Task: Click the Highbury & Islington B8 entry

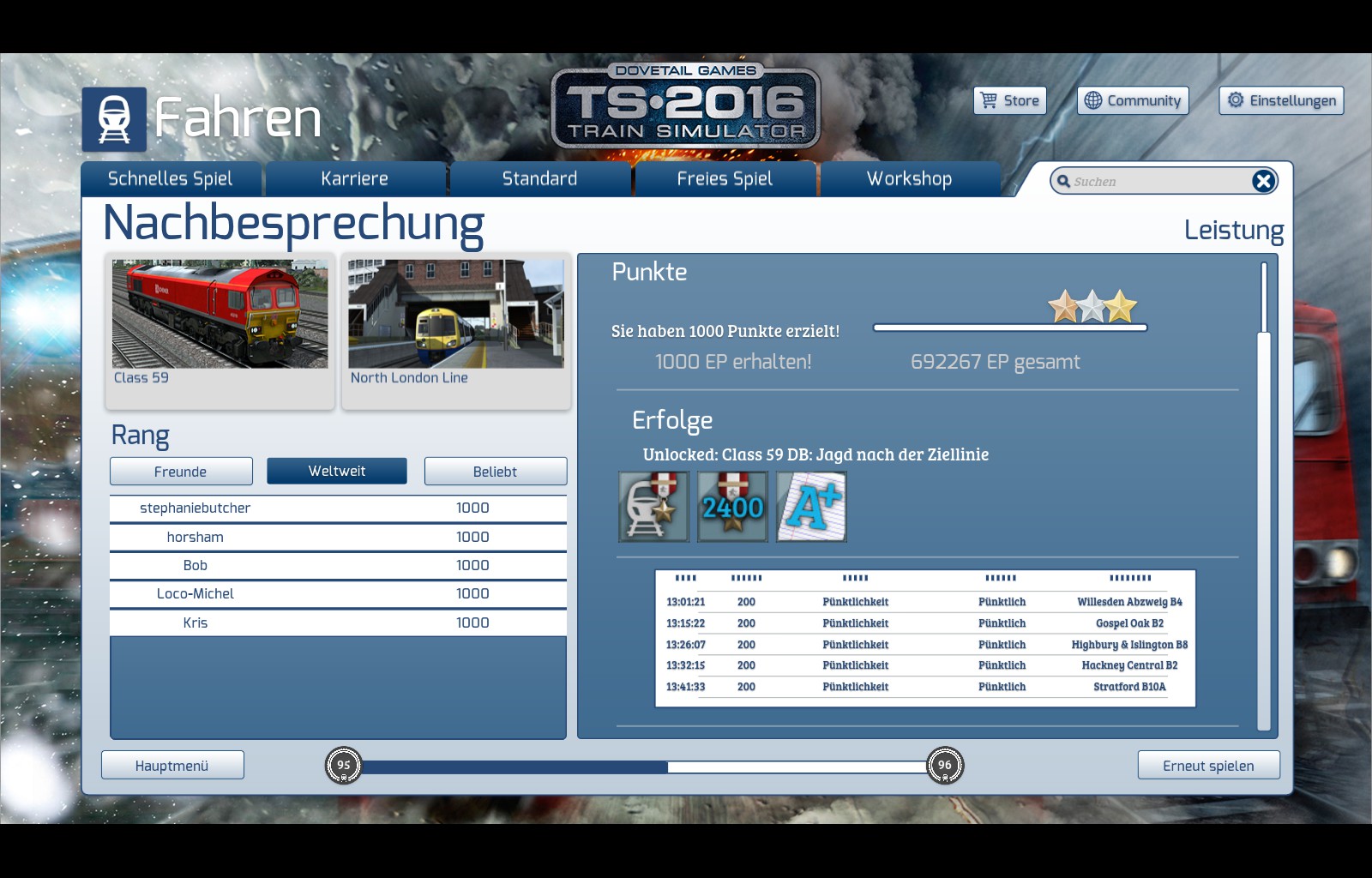Action: coord(1129,645)
